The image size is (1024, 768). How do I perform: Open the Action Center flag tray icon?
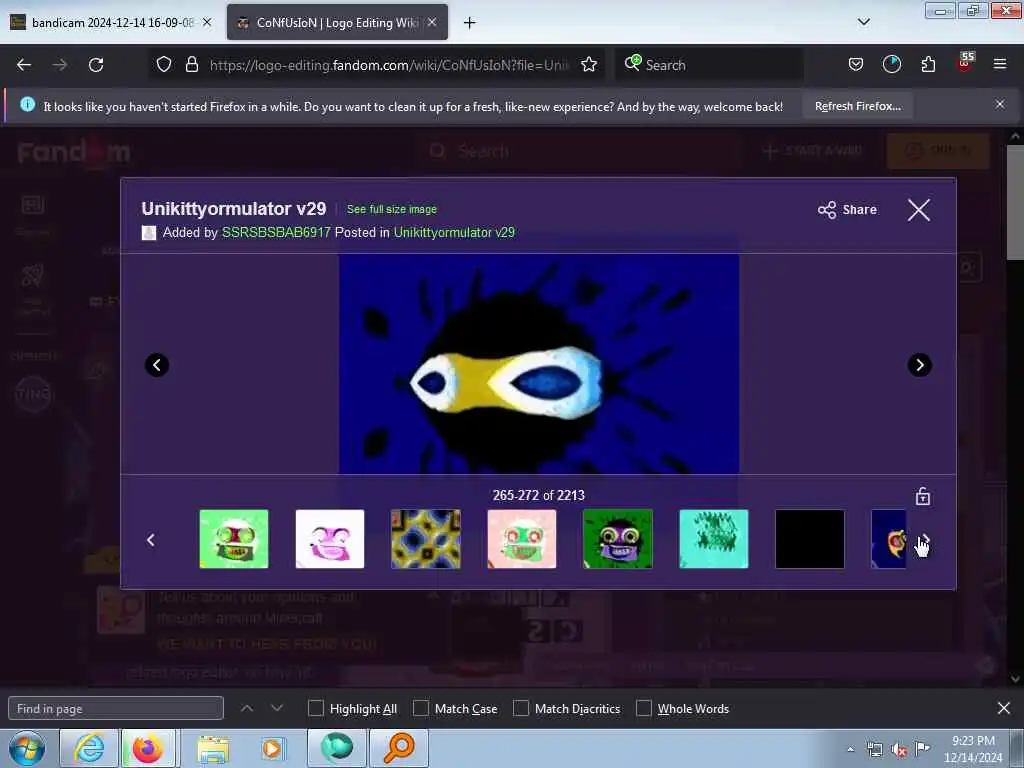(922, 748)
